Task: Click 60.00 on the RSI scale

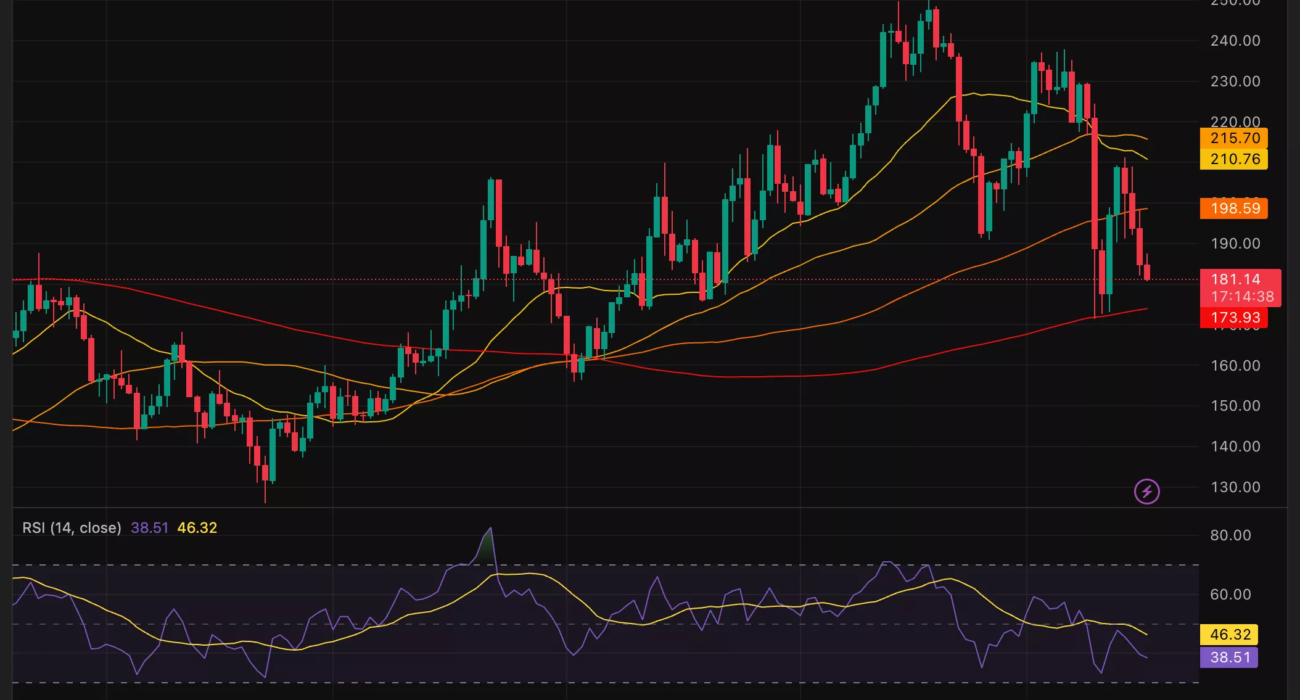Action: [1230, 594]
